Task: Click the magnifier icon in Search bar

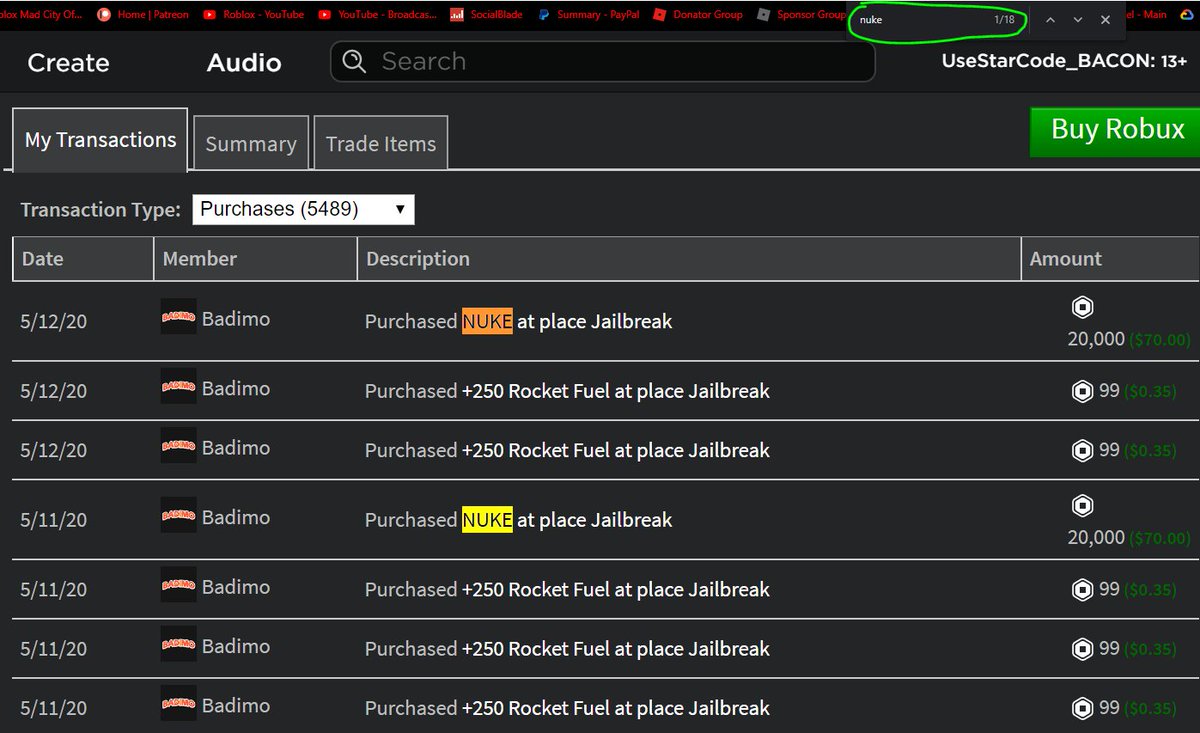Action: pos(354,62)
